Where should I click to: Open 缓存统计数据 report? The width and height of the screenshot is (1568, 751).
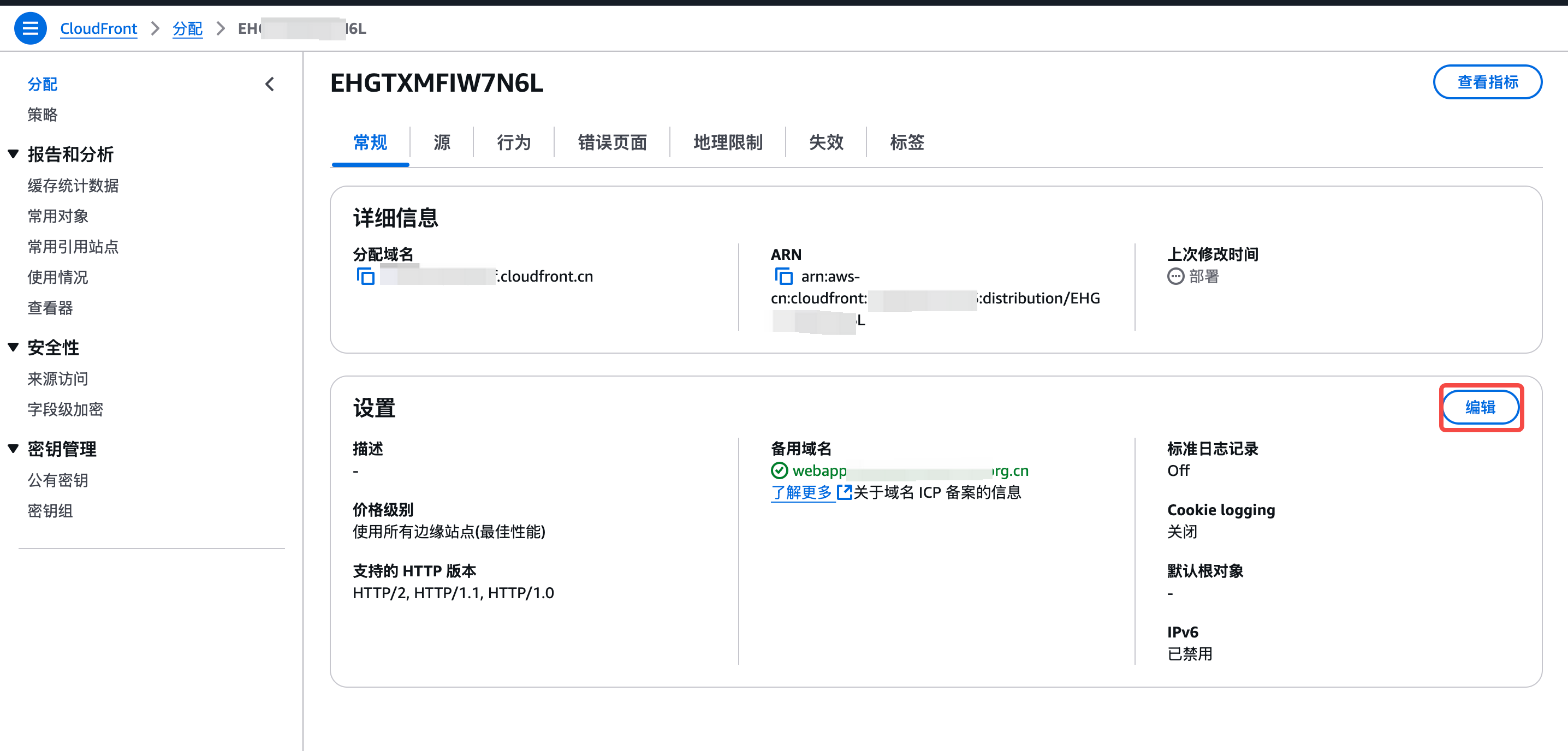(x=73, y=186)
